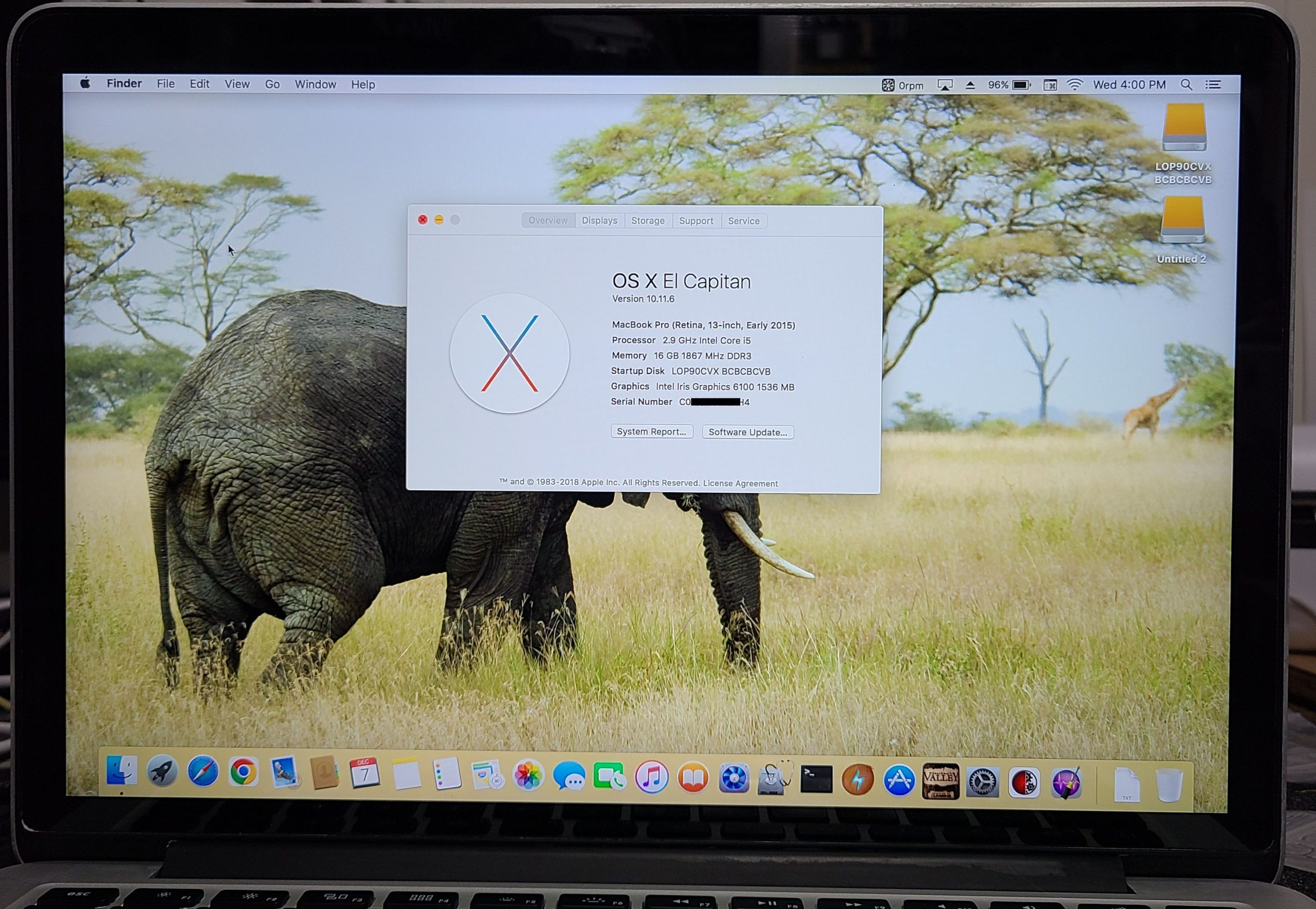Open the Go menu

click(272, 84)
